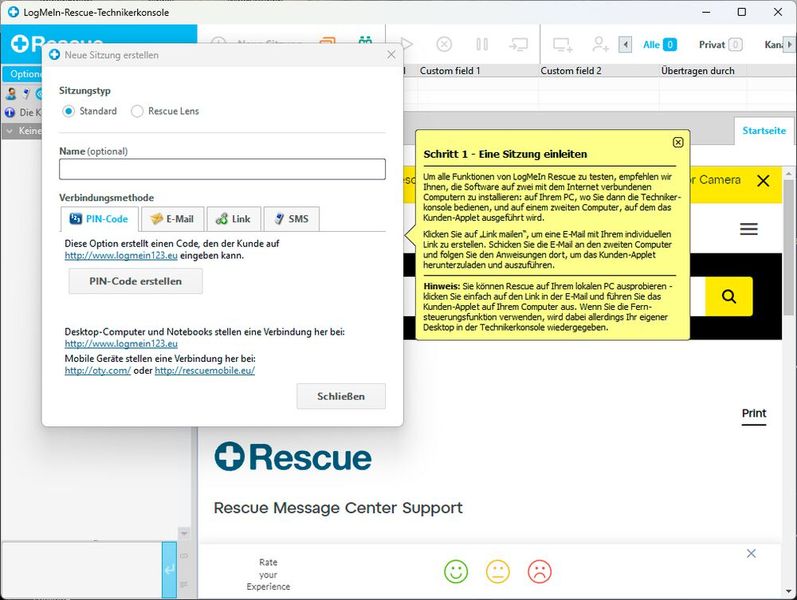The width and height of the screenshot is (797, 600).
Task: Click the start session play icon
Action: tap(407, 44)
